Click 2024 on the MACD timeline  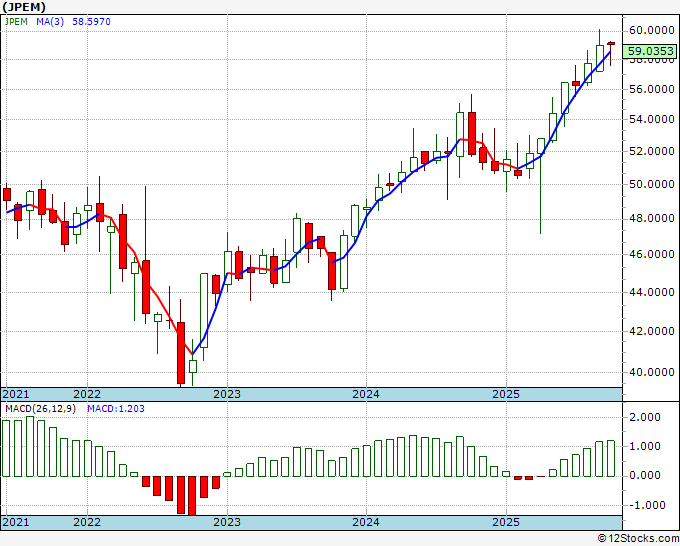click(x=366, y=522)
